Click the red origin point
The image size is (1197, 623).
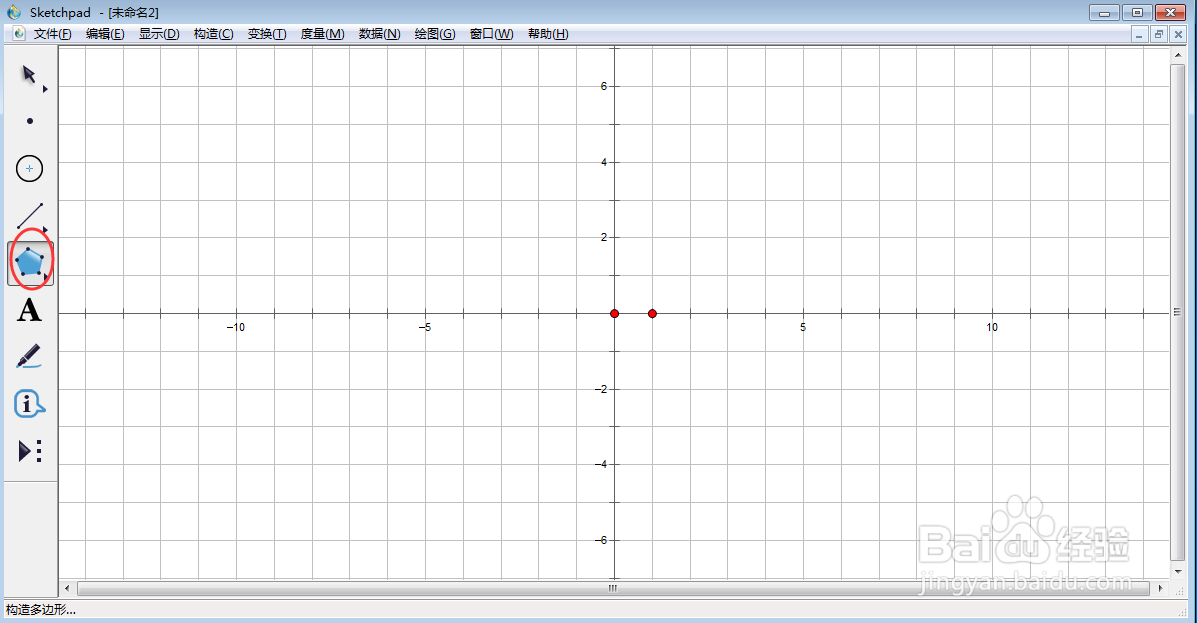tap(615, 314)
